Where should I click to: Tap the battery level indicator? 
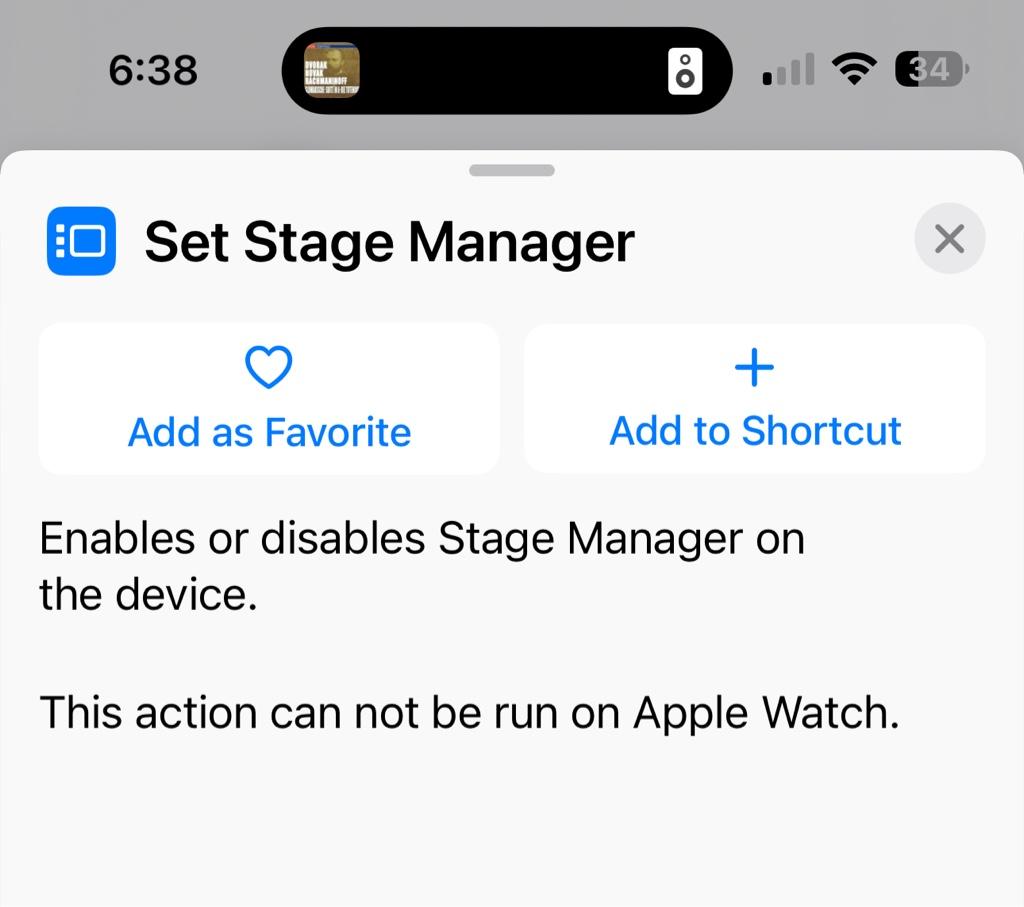pos(932,70)
